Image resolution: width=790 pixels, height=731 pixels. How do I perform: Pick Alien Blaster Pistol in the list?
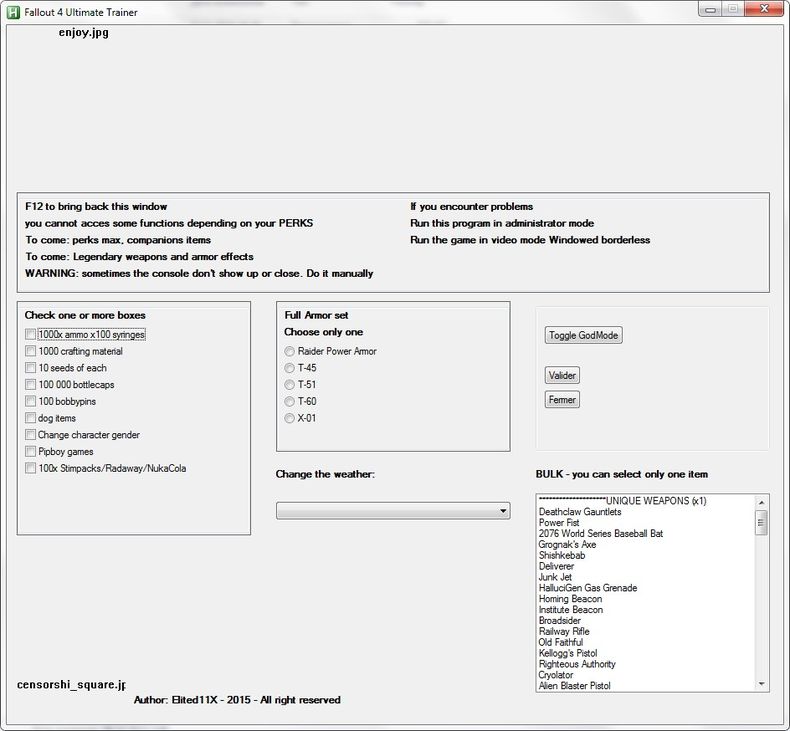tap(574, 686)
